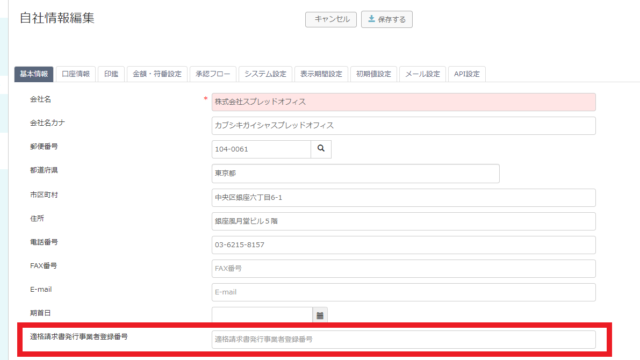This screenshot has width=640, height=360.
Task: Switch to the API設定 tab
Action: [x=467, y=74]
